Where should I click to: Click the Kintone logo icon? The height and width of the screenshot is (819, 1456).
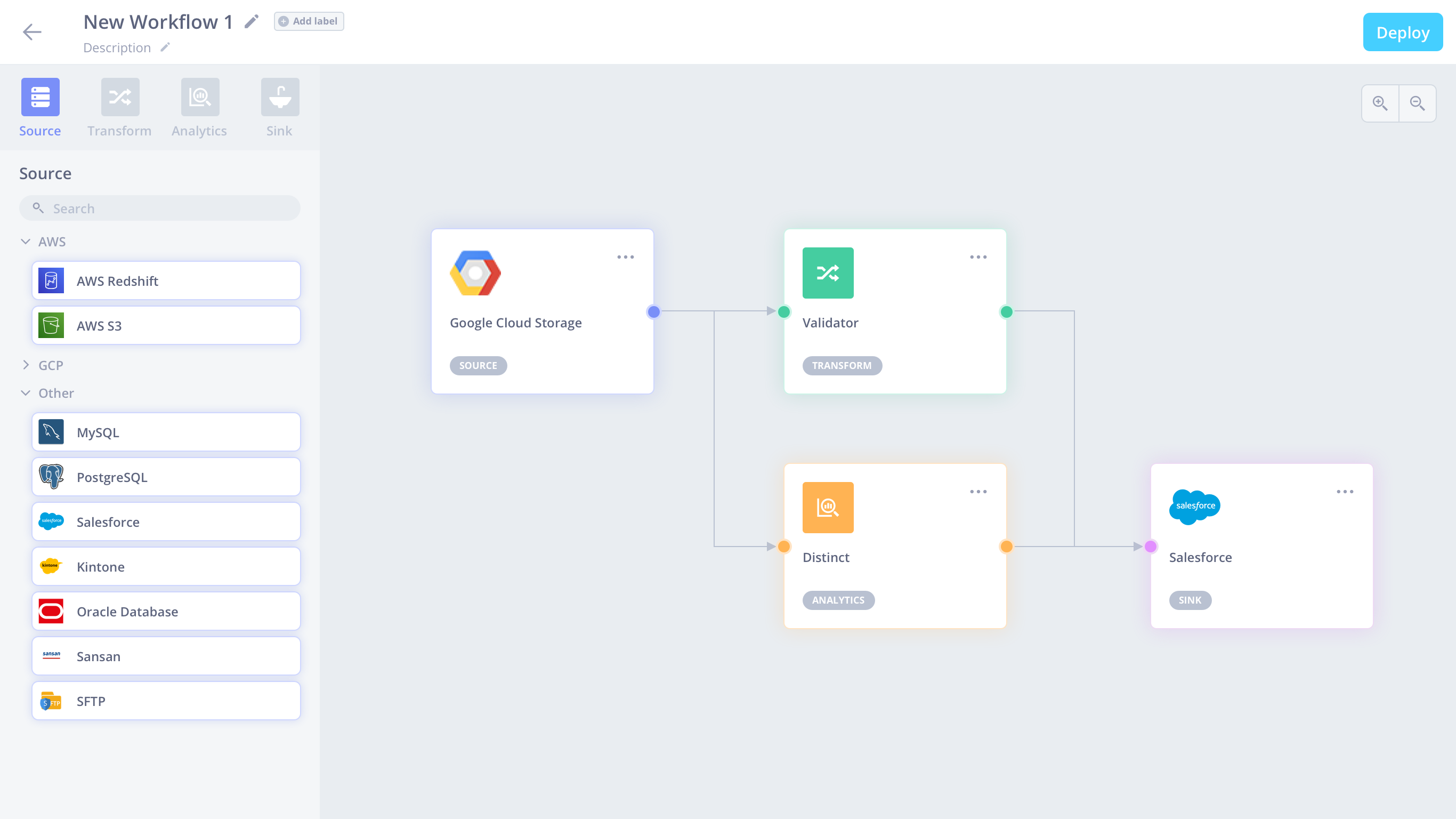pos(51,566)
